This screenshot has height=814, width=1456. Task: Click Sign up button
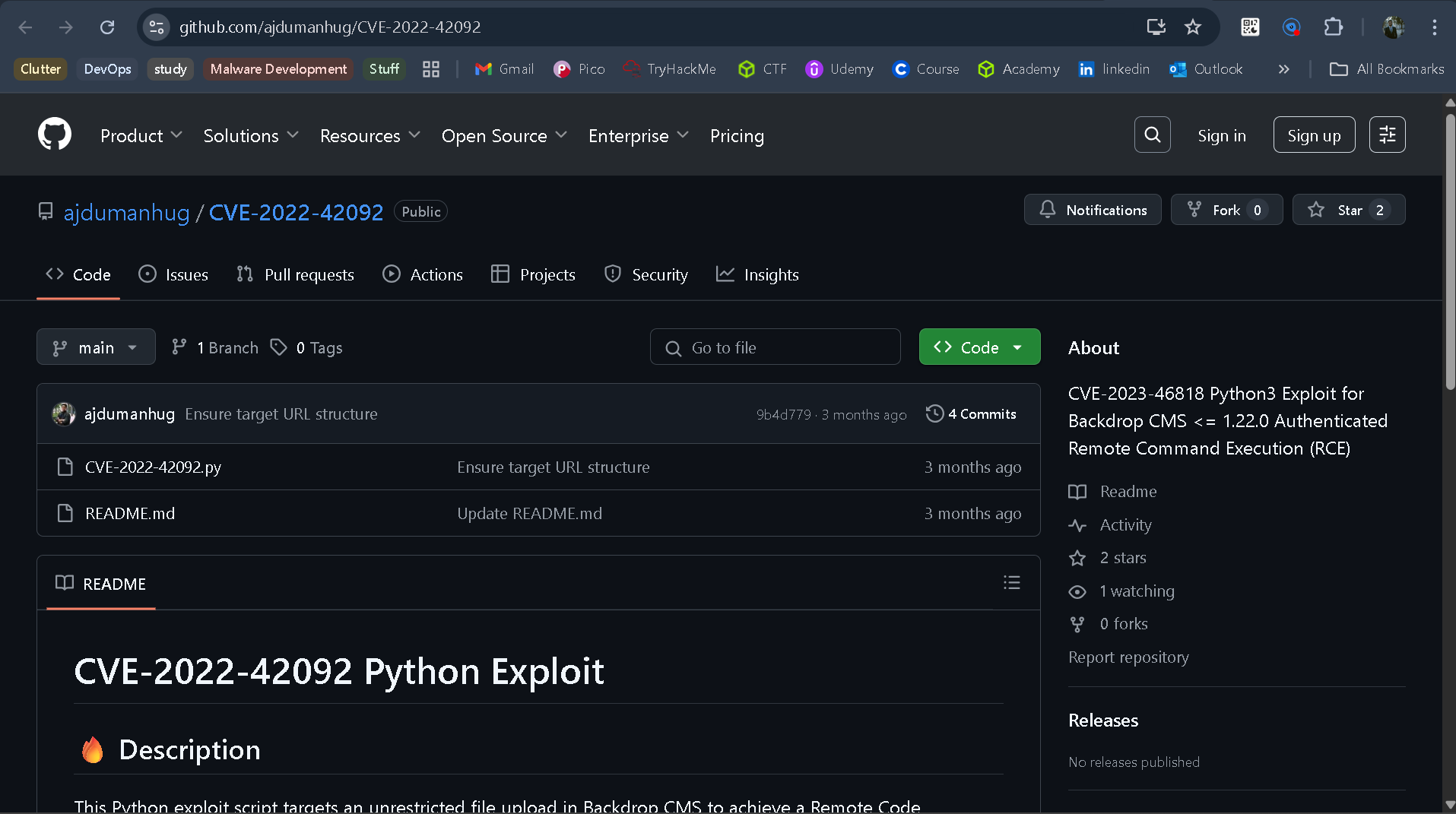(1314, 135)
